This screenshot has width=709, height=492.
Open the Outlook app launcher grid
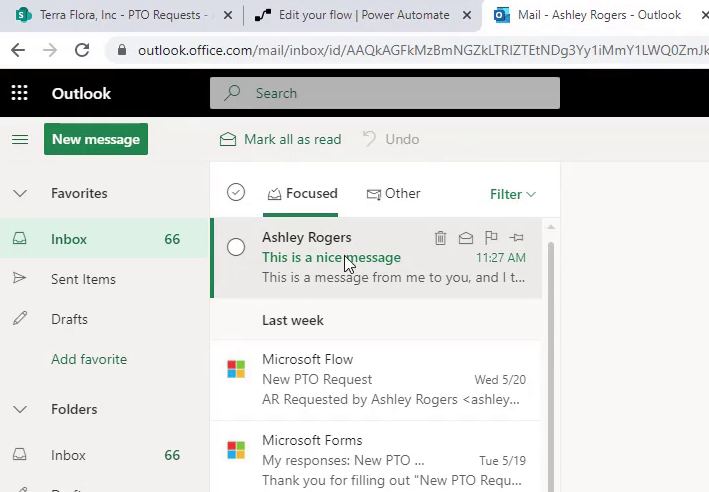pos(19,93)
